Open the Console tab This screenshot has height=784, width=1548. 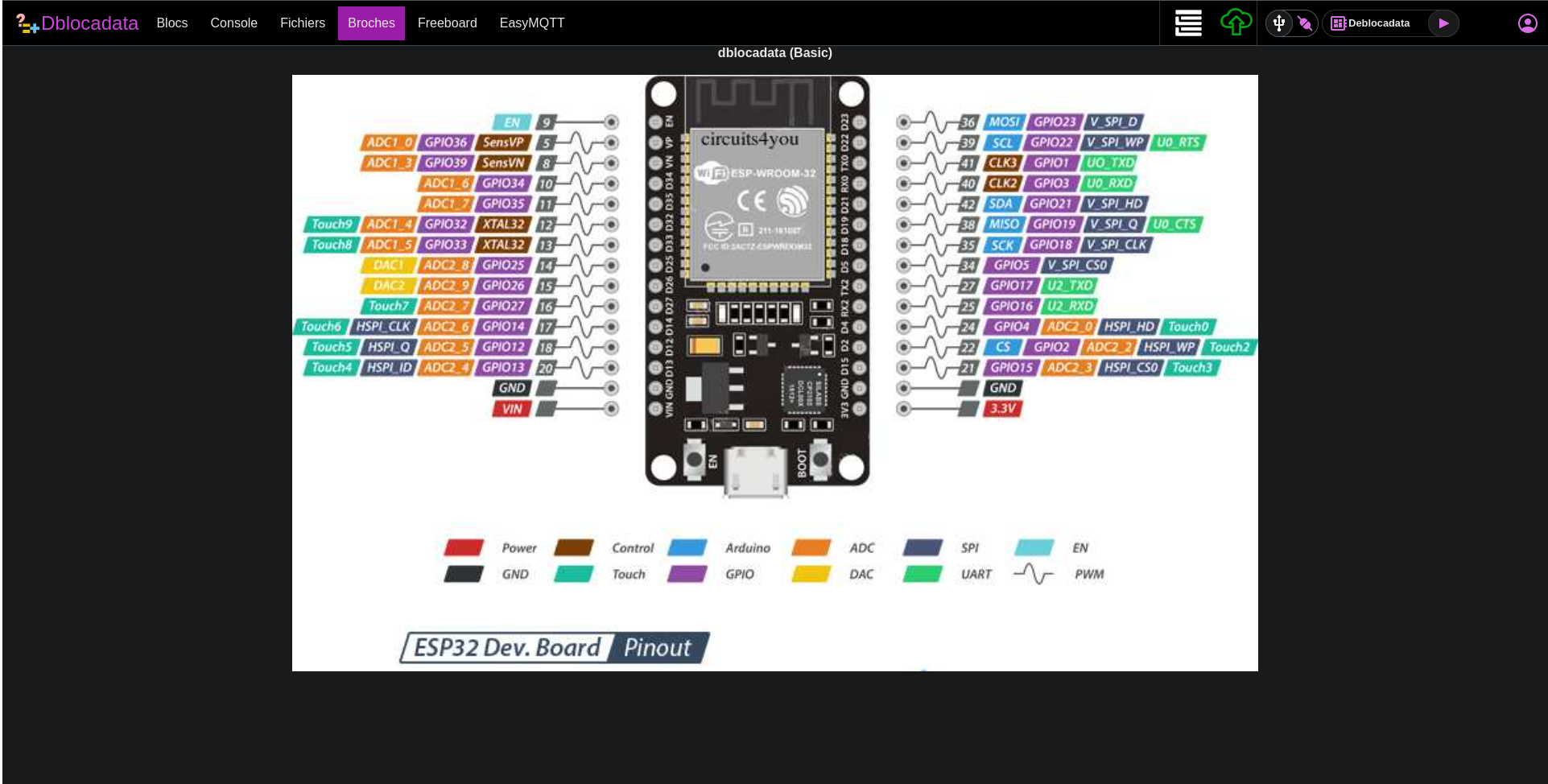click(x=233, y=23)
